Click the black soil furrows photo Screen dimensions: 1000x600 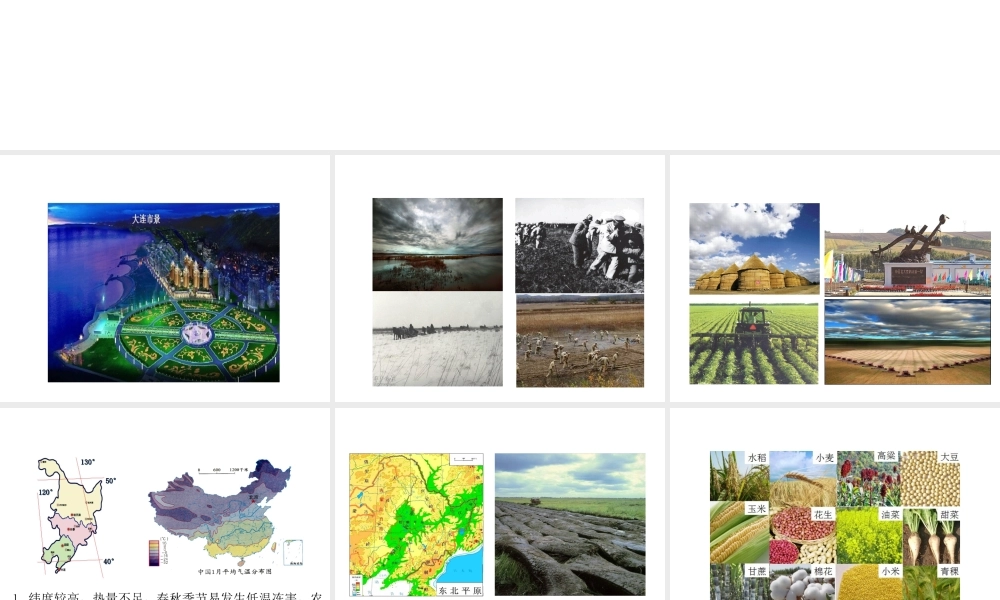pyautogui.click(x=570, y=524)
